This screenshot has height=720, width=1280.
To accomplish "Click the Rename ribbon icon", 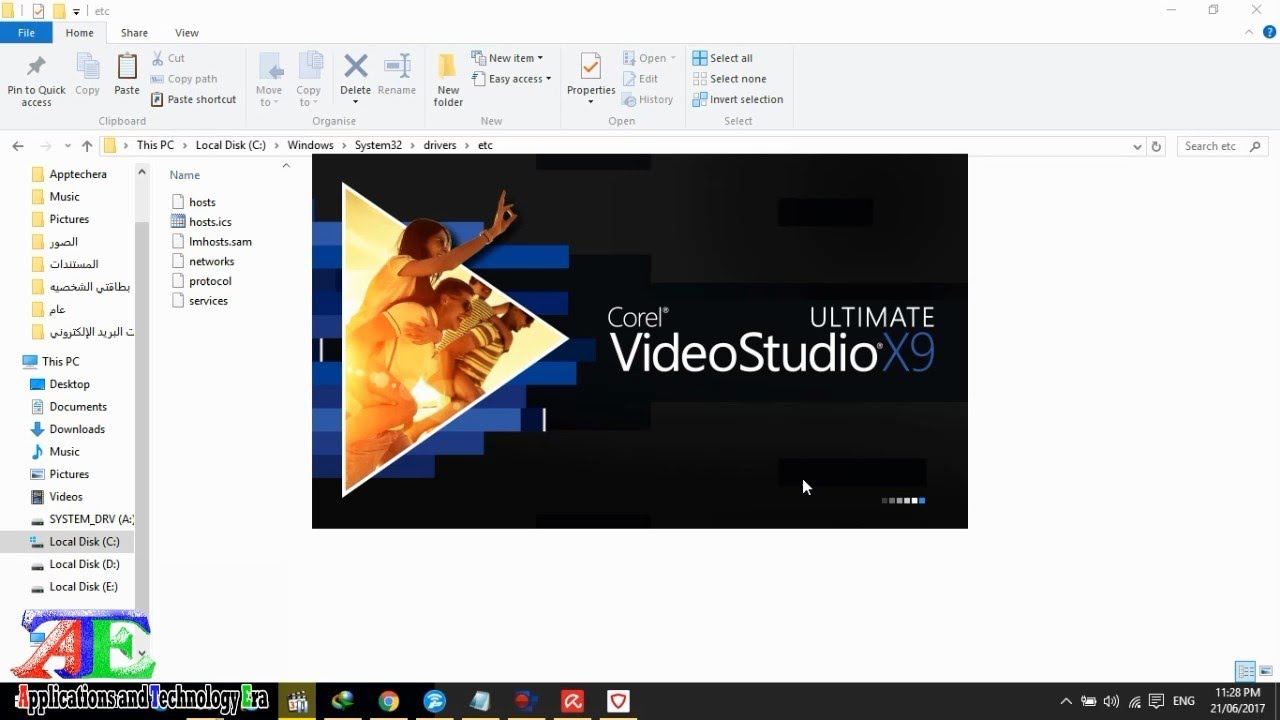I will pyautogui.click(x=397, y=67).
